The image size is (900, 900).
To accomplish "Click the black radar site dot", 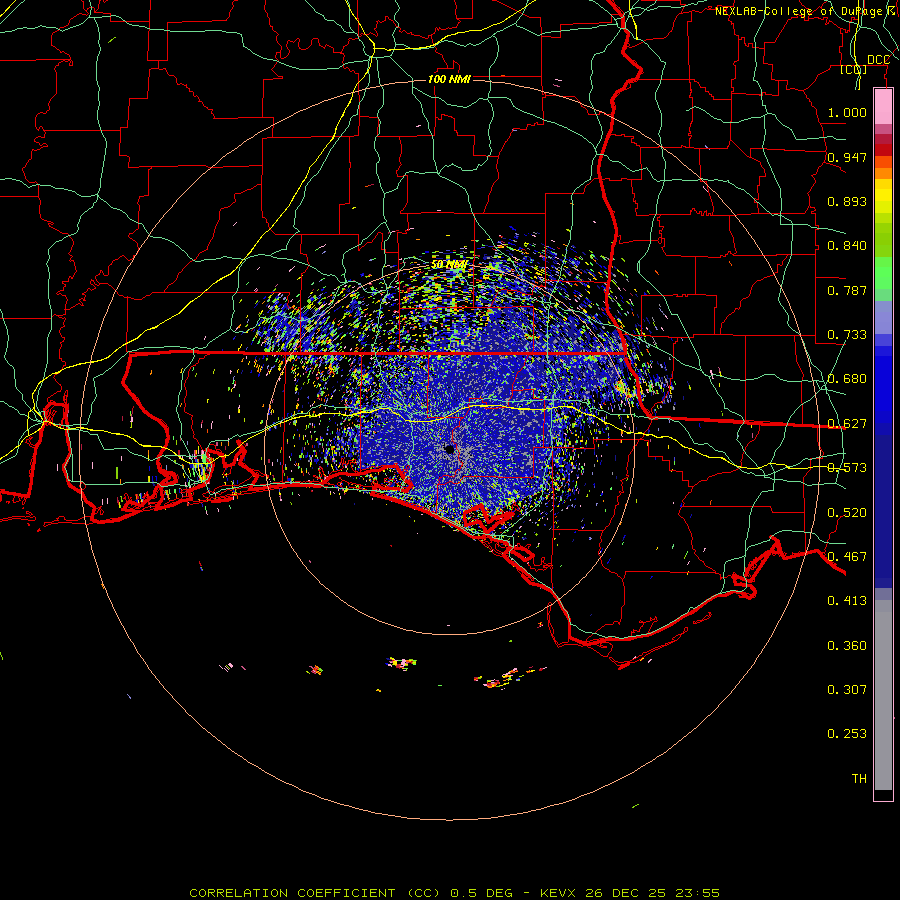I will (449, 449).
